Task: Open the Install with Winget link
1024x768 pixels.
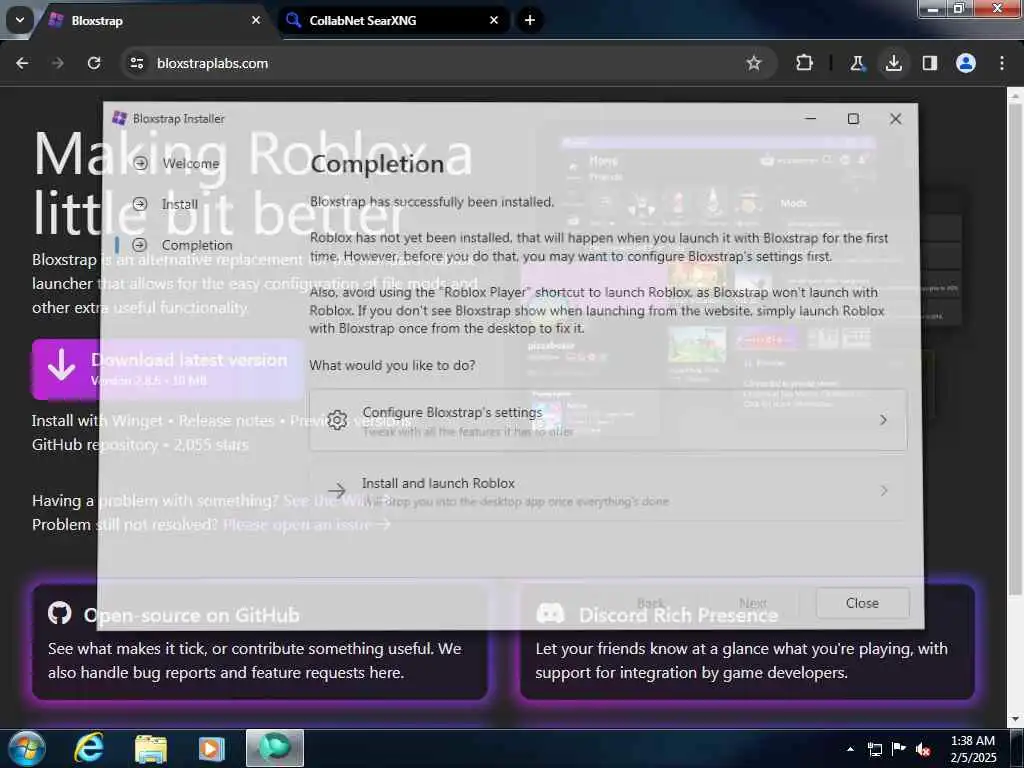Action: 97,421
